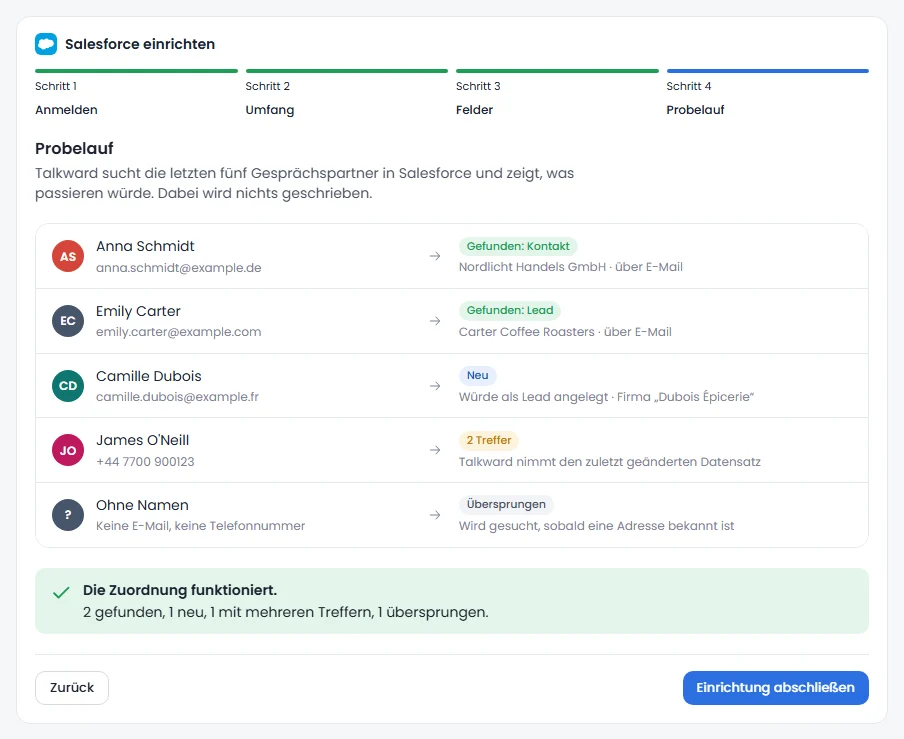Image resolution: width=904 pixels, height=739 pixels.
Task: Click the 'Neu' badge
Action: 477,375
